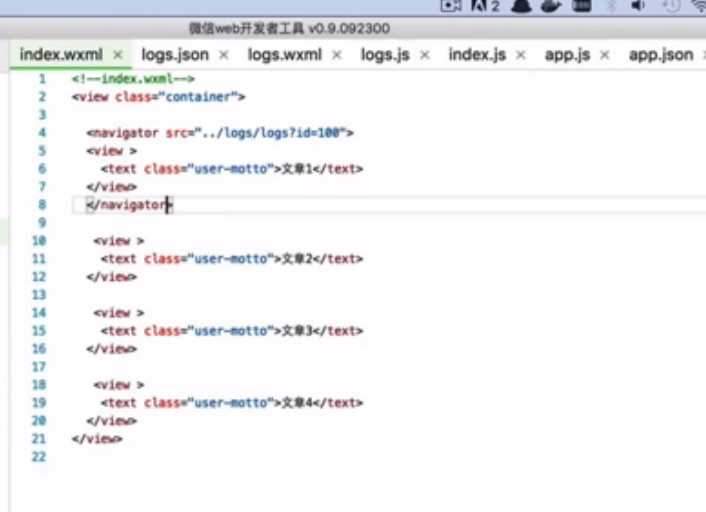Click the 文章3 text element line

click(232, 331)
